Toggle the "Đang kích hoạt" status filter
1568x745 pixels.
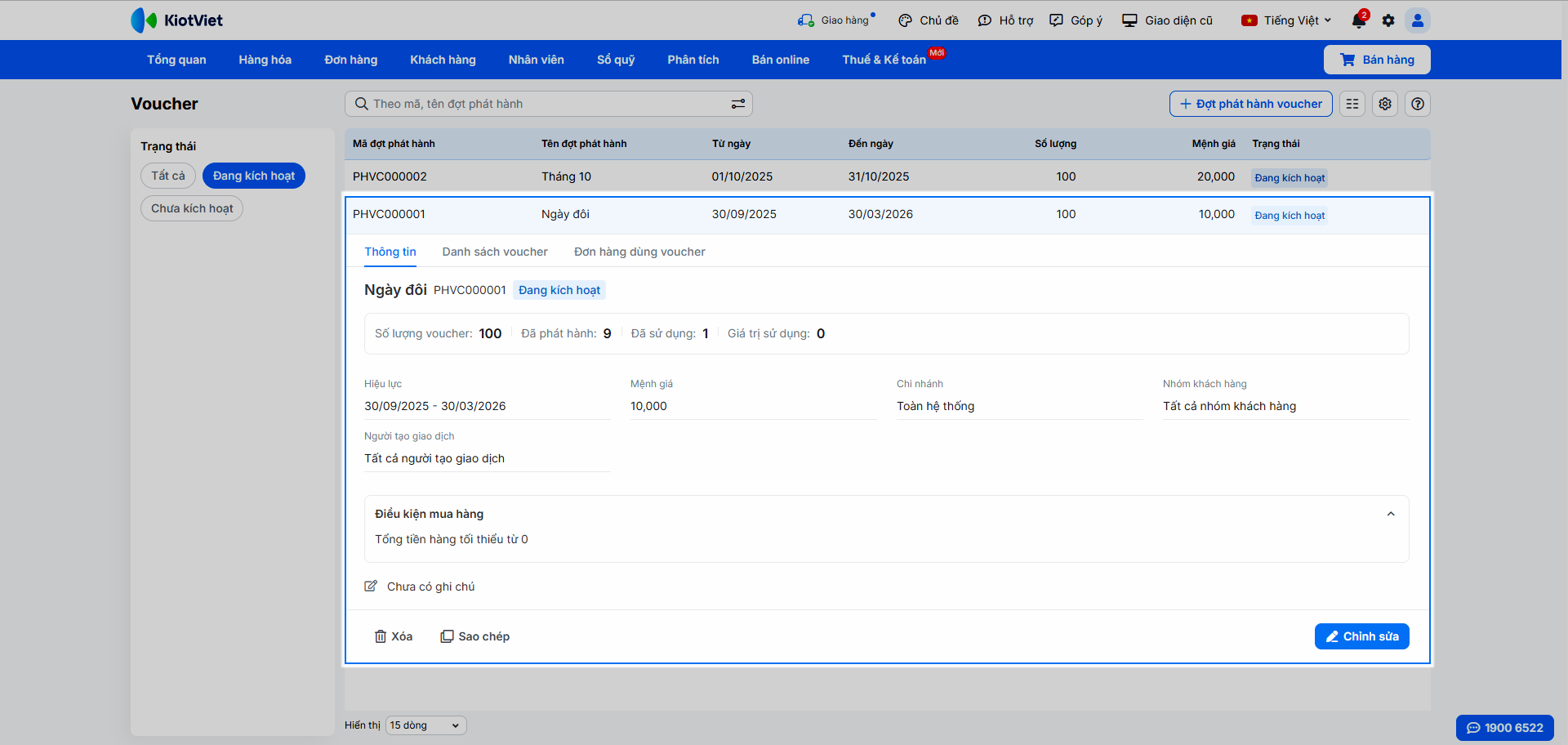tap(253, 176)
